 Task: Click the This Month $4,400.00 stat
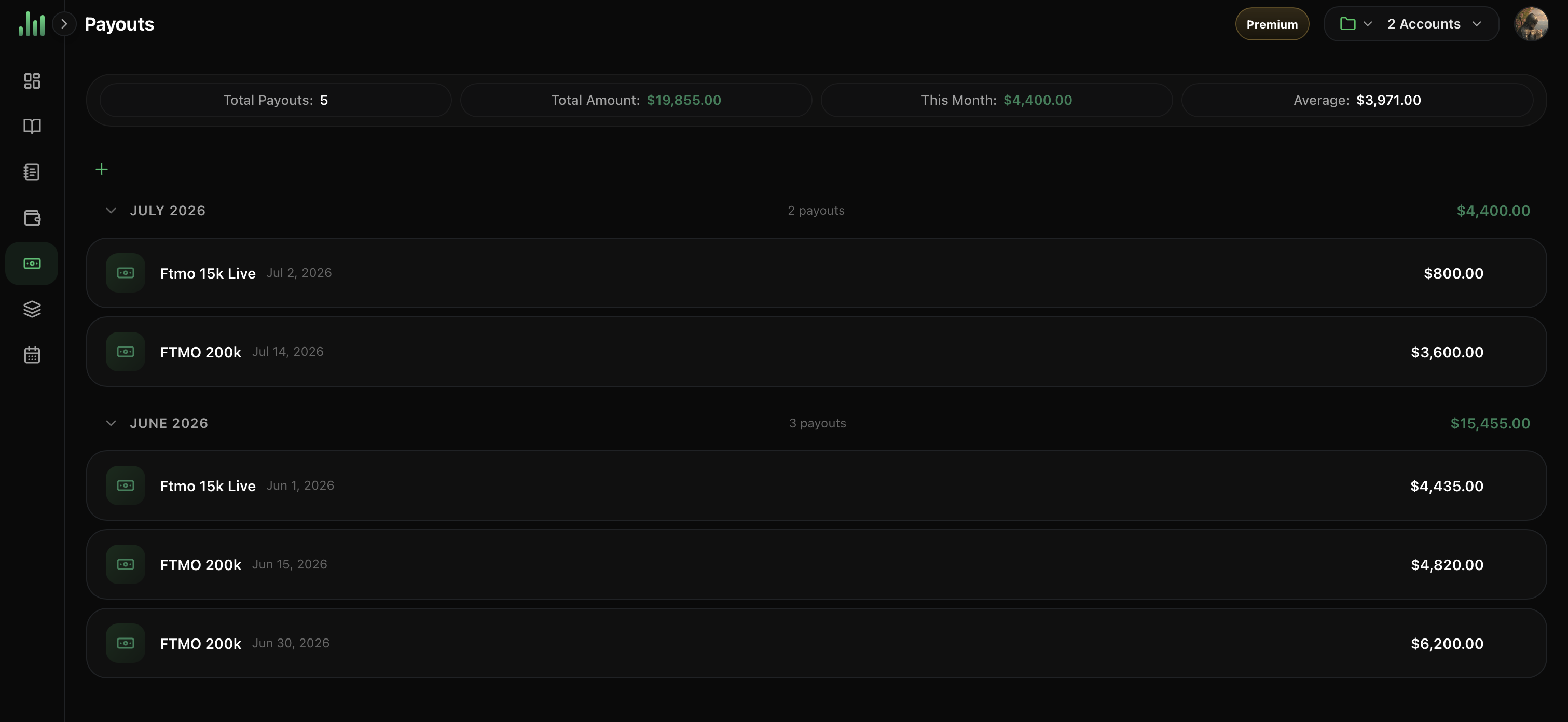click(x=996, y=100)
